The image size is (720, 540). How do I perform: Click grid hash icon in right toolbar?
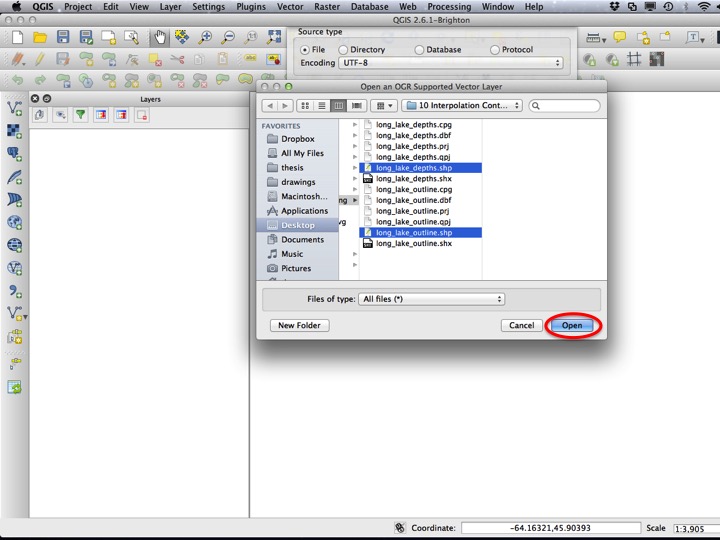pos(634,59)
